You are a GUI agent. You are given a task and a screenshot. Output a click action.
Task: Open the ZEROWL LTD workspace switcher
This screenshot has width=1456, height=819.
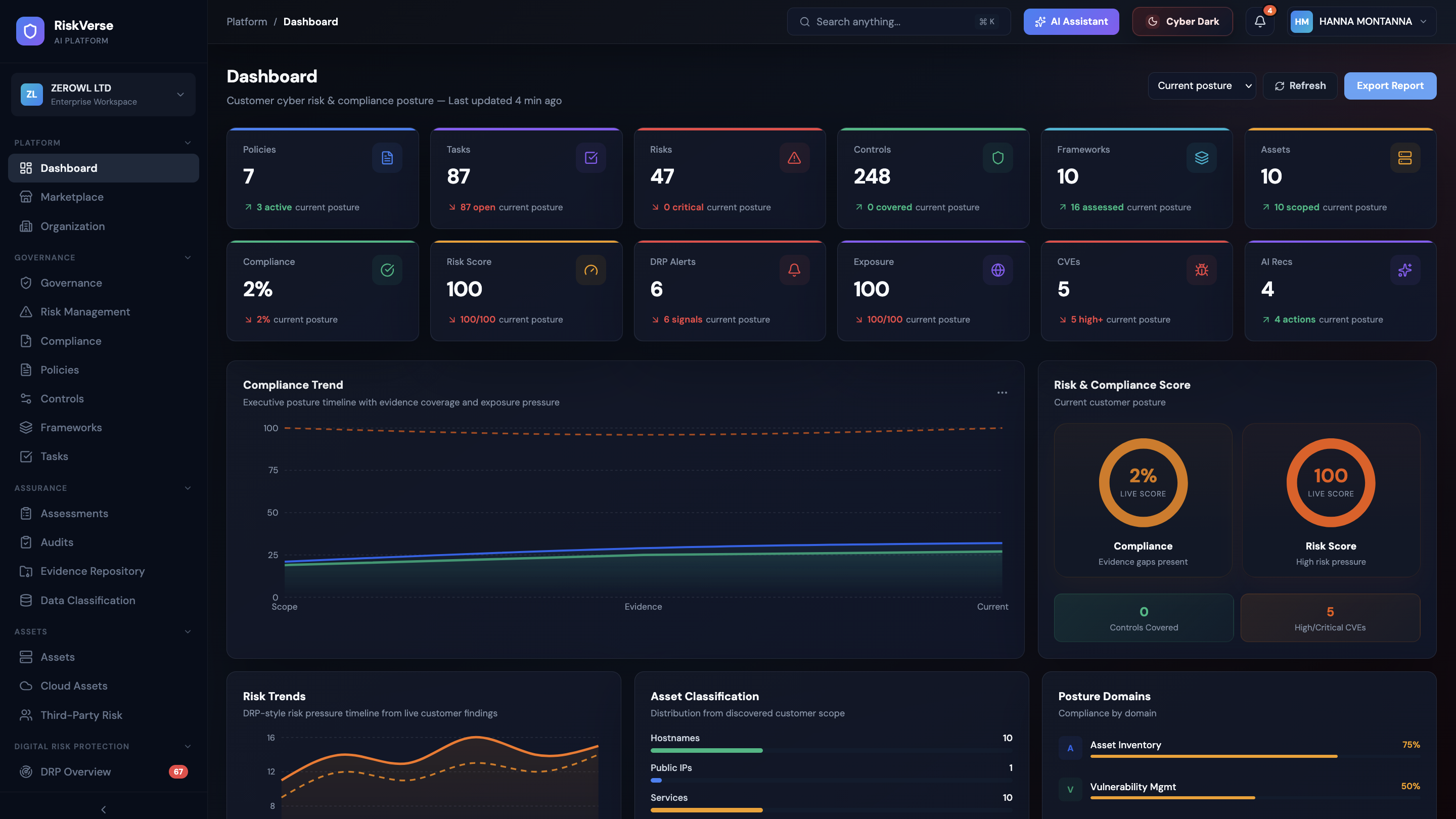coord(104,95)
